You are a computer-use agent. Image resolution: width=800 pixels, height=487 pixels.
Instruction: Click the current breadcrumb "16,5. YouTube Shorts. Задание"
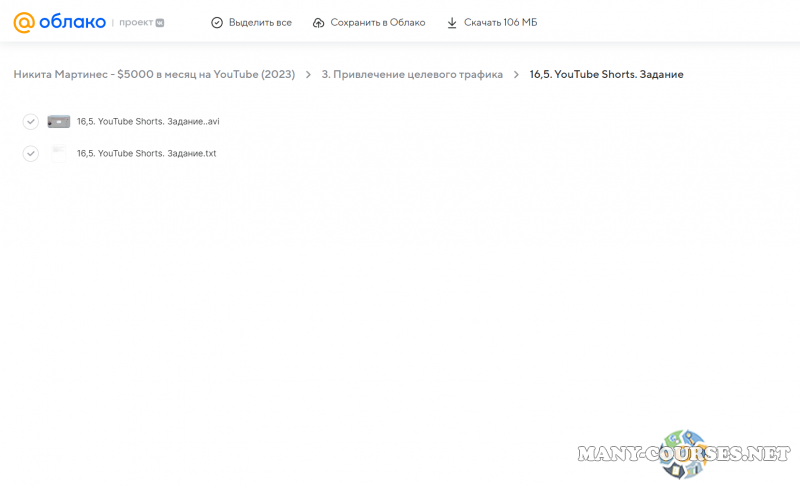(606, 74)
